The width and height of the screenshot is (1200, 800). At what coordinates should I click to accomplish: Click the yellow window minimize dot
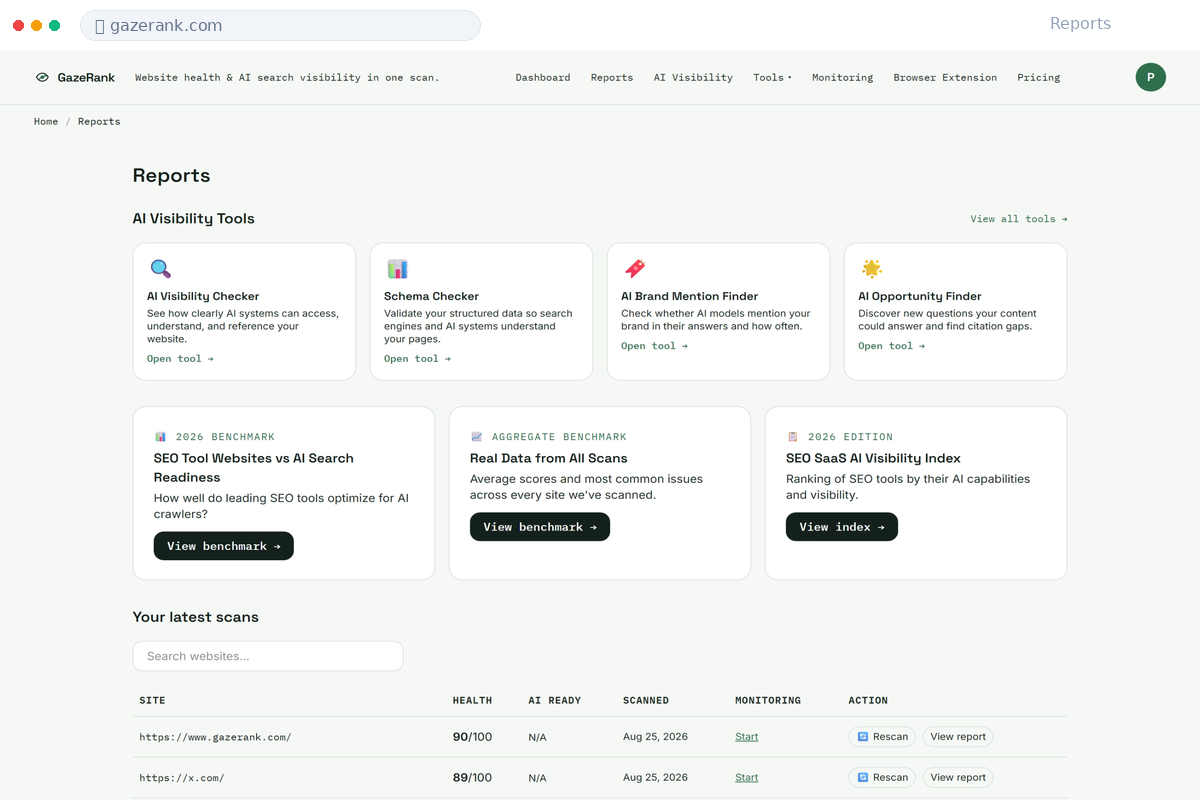pos(36,25)
